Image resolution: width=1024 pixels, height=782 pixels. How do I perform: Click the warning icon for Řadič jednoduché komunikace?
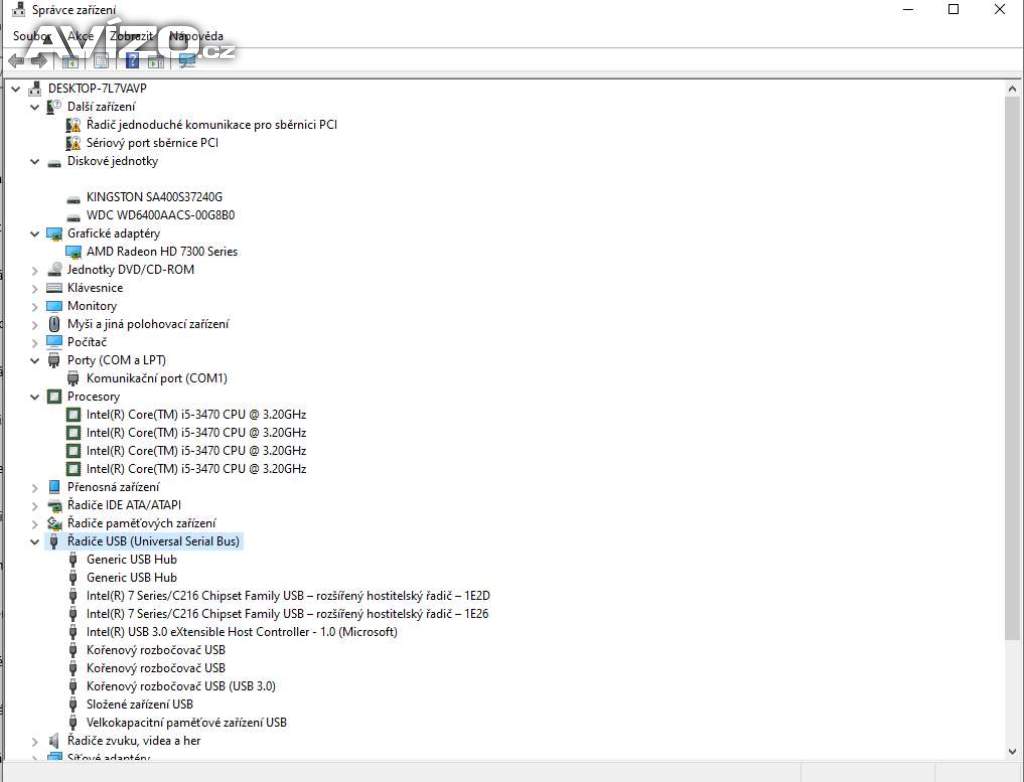tap(73, 125)
